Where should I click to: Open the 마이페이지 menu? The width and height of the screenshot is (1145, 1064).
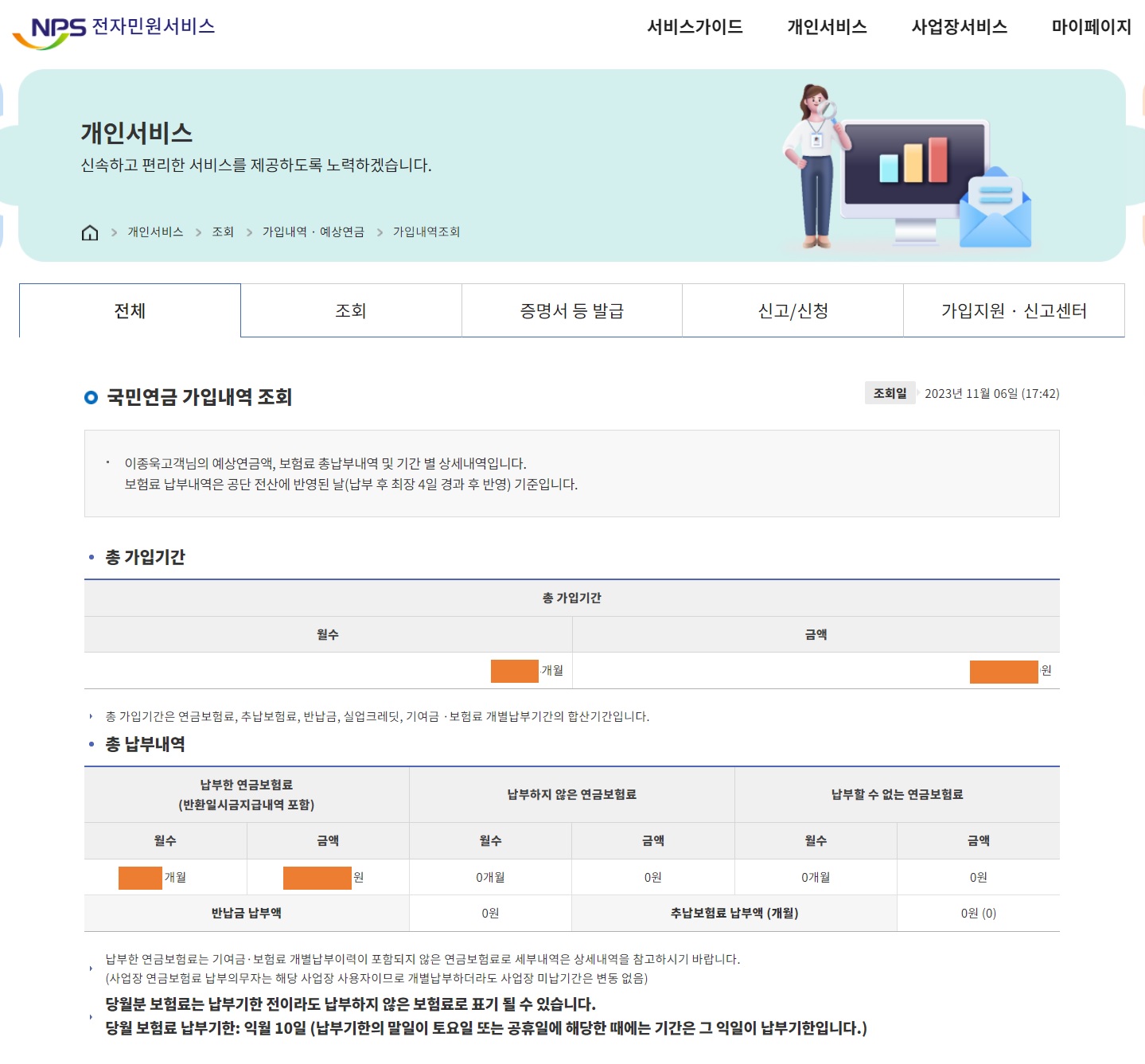click(1092, 26)
